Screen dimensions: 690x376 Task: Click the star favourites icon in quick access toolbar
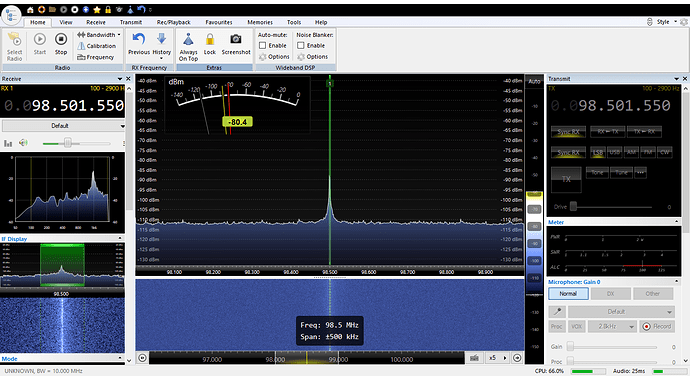coord(97,10)
